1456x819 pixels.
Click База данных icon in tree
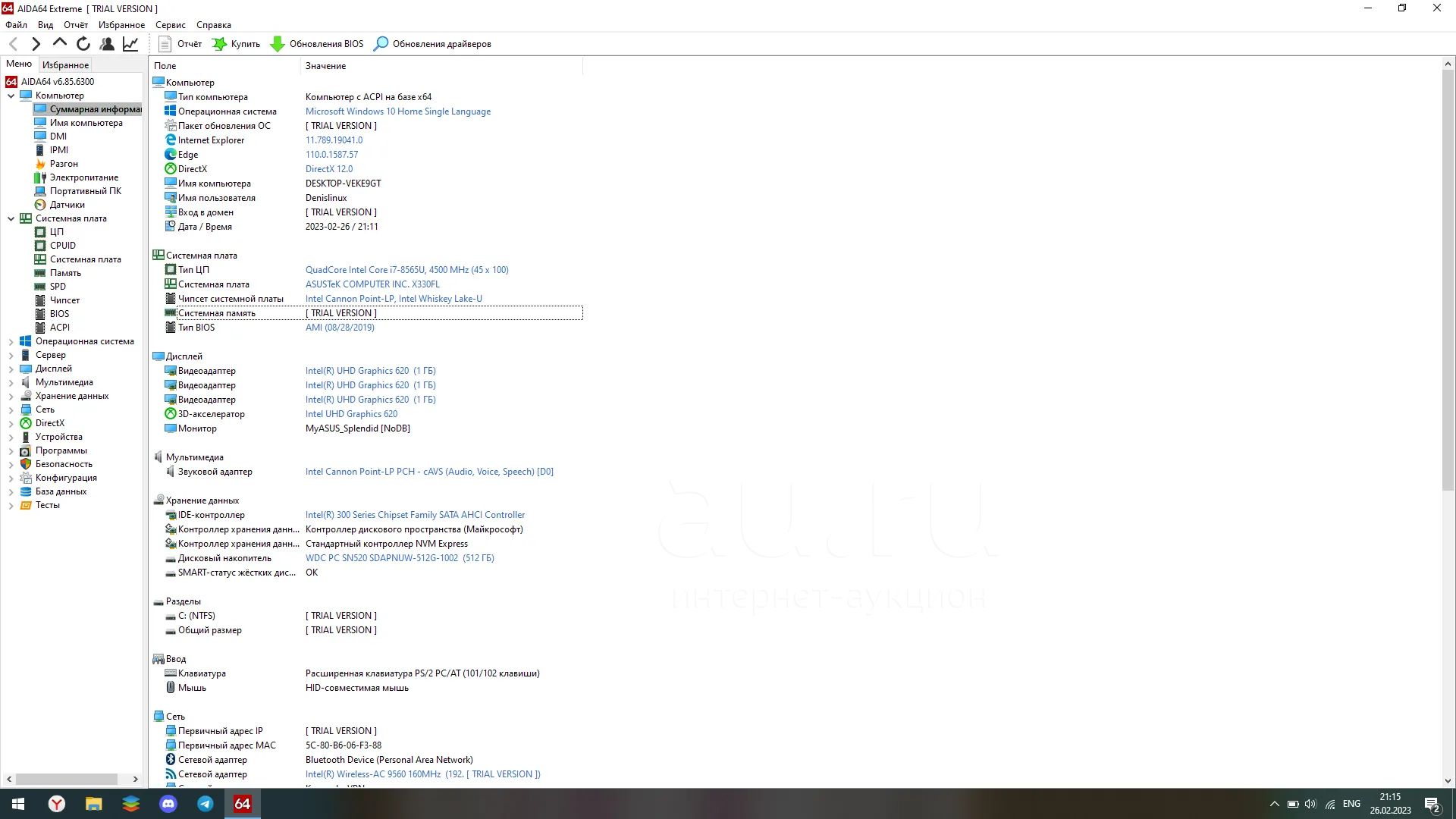pos(26,491)
